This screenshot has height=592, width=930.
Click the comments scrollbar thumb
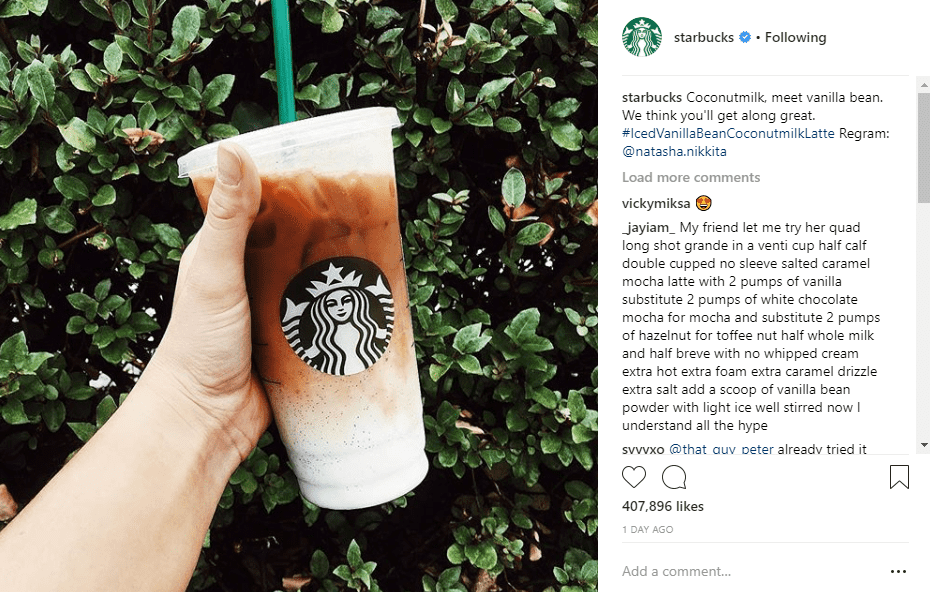(923, 148)
